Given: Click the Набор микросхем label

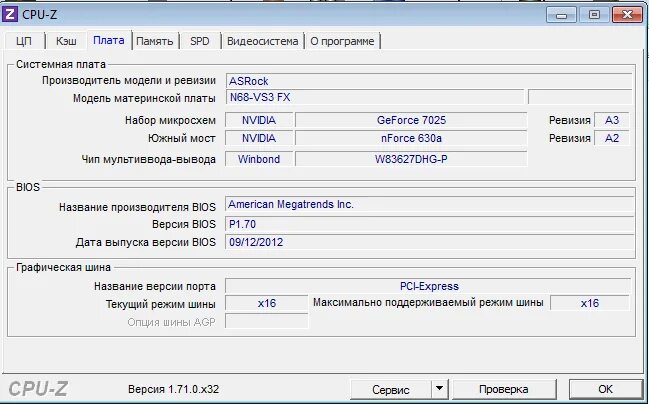Looking at the screenshot, I should [170, 120].
